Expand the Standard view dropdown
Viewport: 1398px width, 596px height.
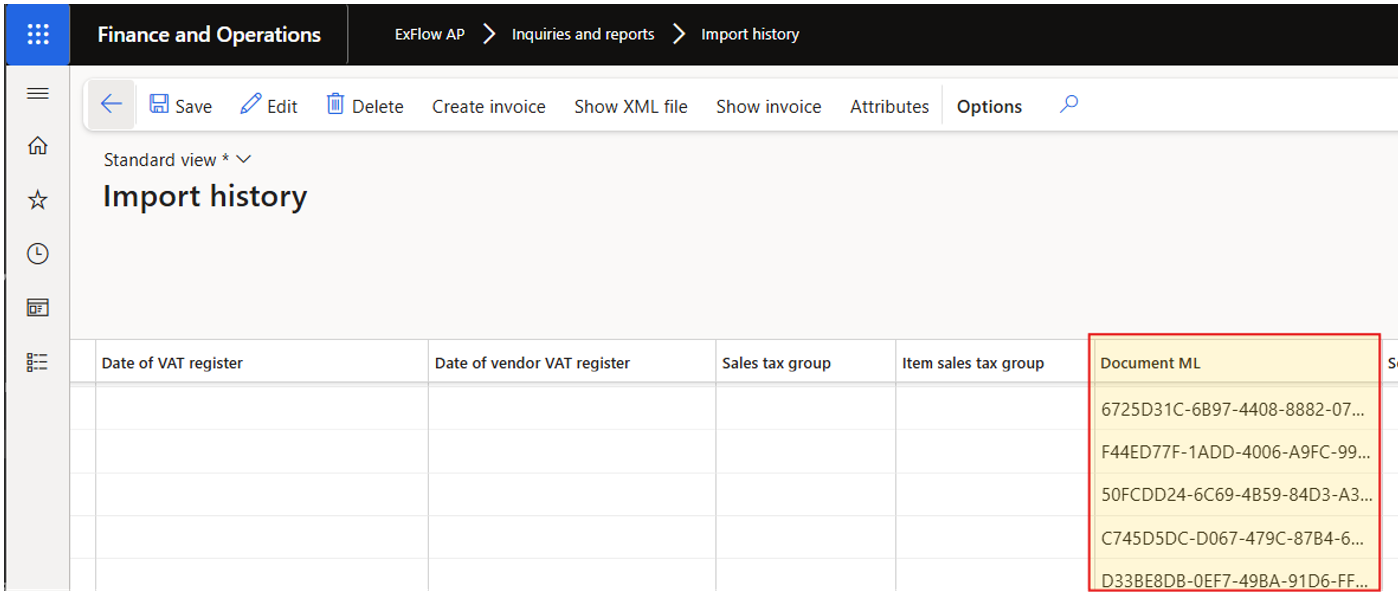click(x=177, y=160)
